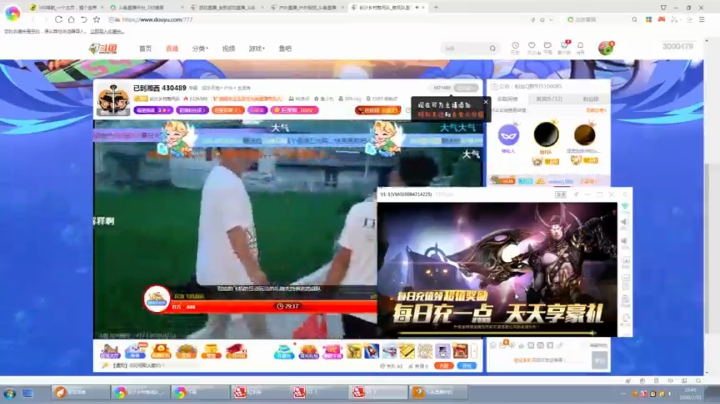Click red game controller icon in browser toolbar
This screenshot has width=720, height=404.
click(662, 19)
